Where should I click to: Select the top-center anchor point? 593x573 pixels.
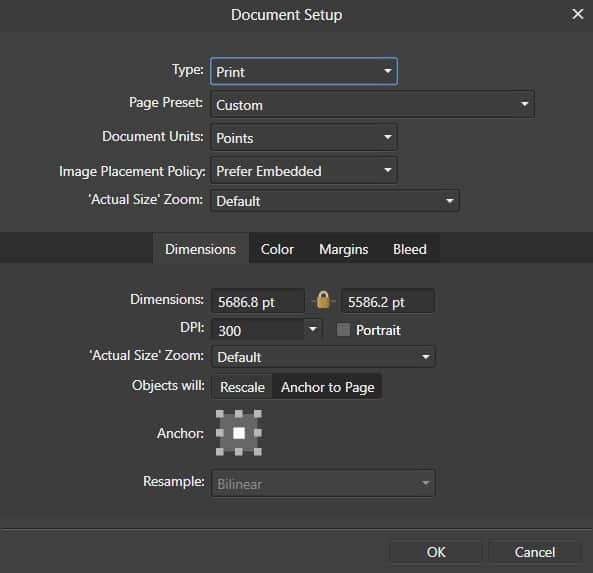pyautogui.click(x=239, y=414)
